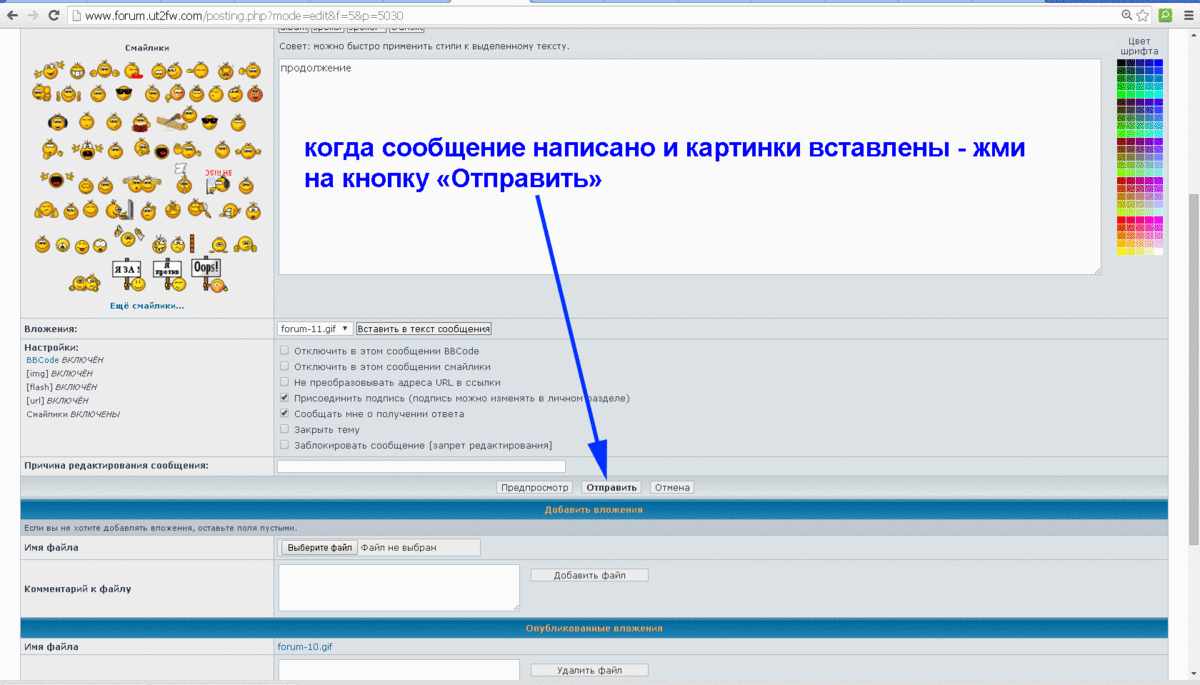
Task: Insert the sunglasses smiley in second row
Action: (124, 94)
